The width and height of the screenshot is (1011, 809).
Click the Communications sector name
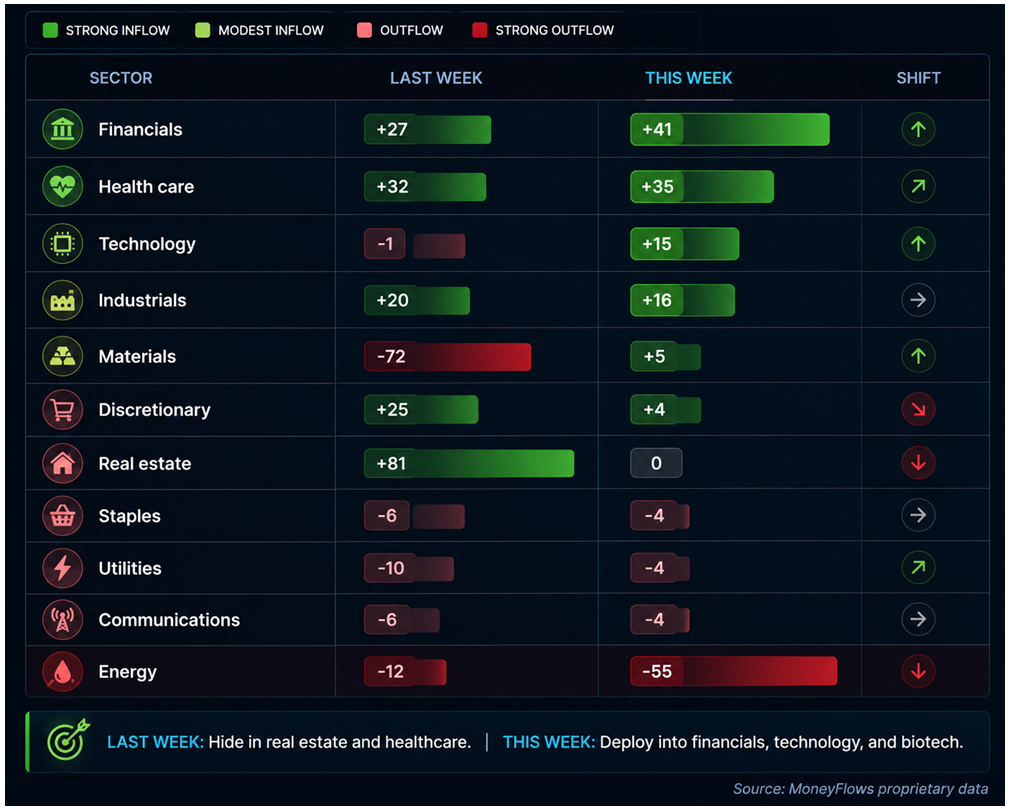(x=169, y=619)
